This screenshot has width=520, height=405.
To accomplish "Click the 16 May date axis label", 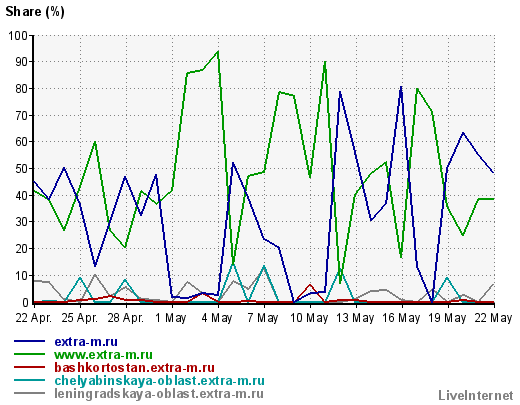I will pos(401,318).
